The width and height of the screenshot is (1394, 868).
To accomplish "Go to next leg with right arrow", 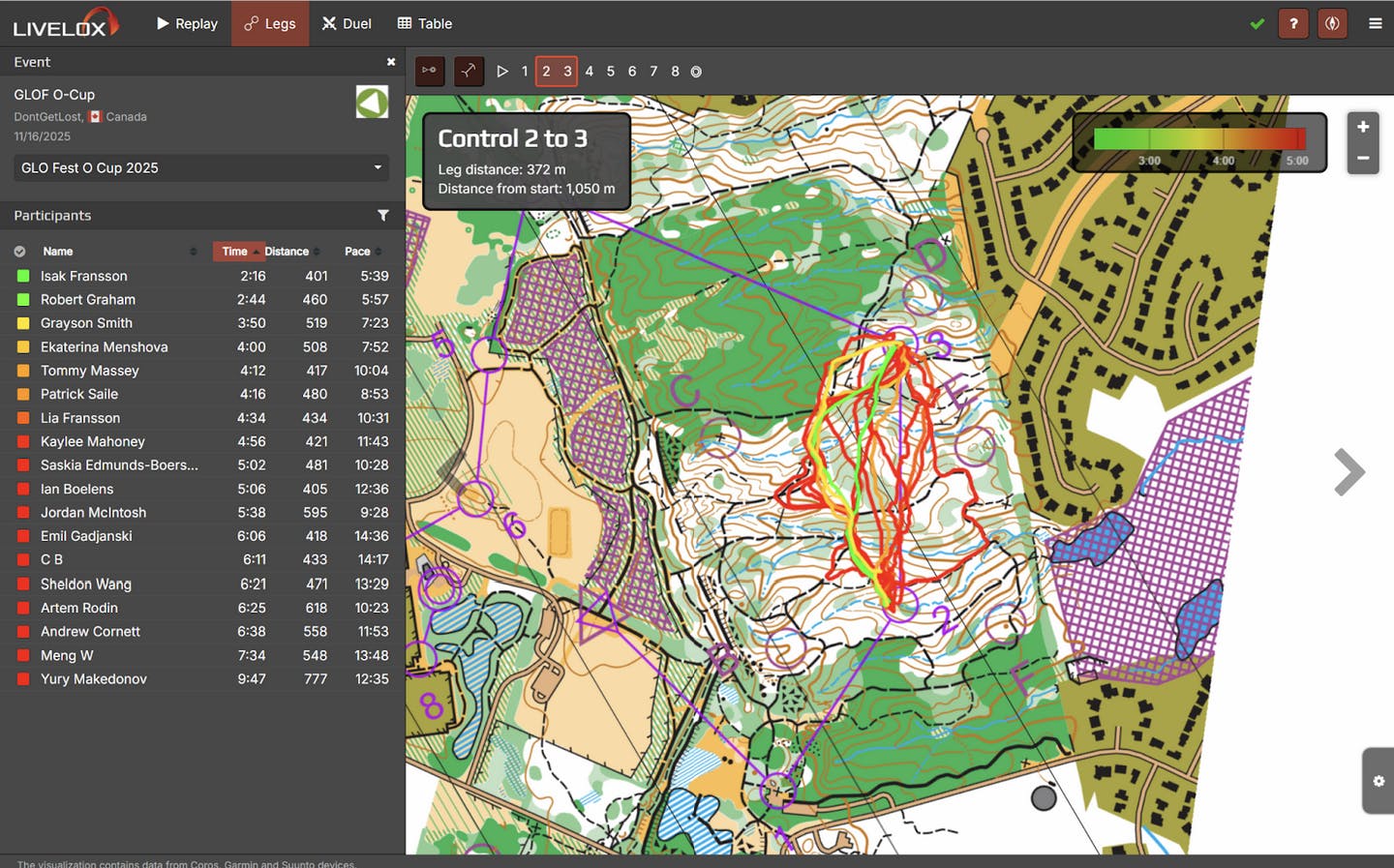I will coord(1349,472).
